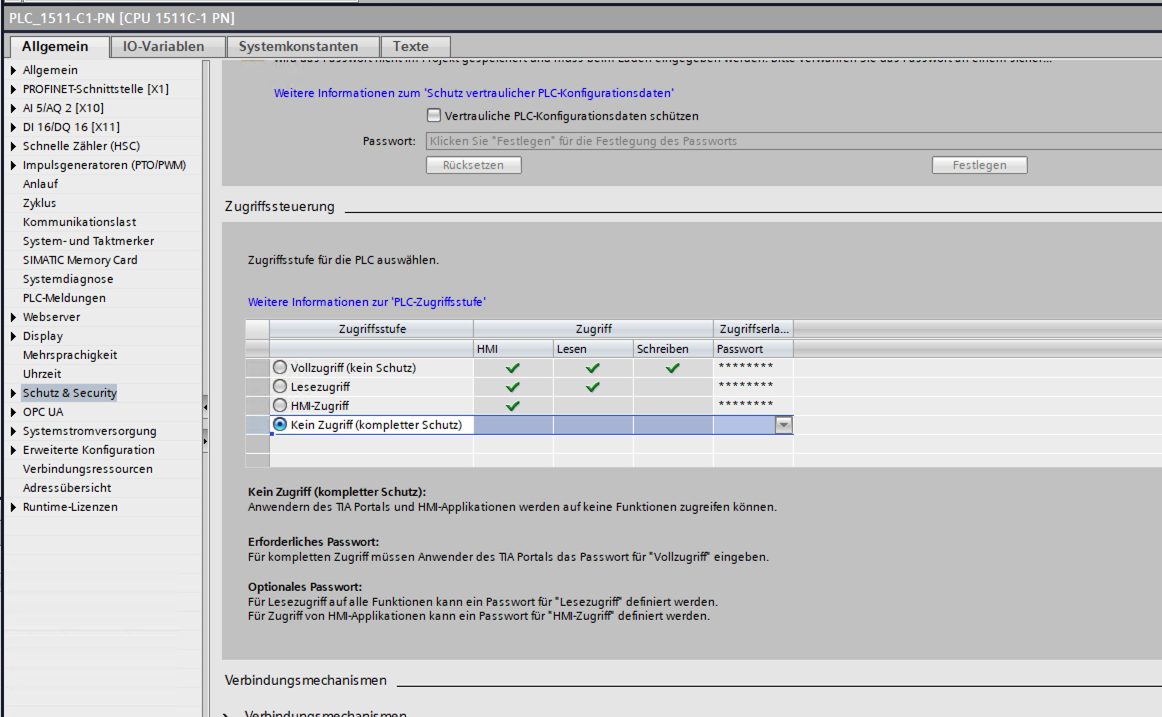Open link about PLC-Zugriffsstufe information

(367, 302)
